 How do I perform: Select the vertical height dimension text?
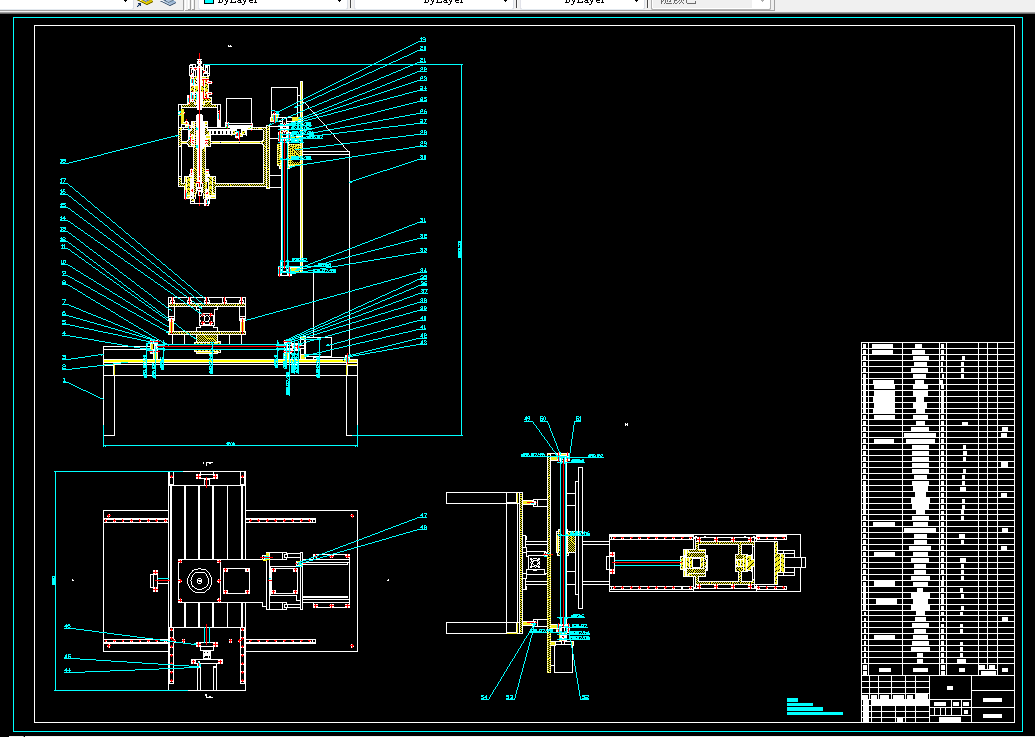coord(460,249)
